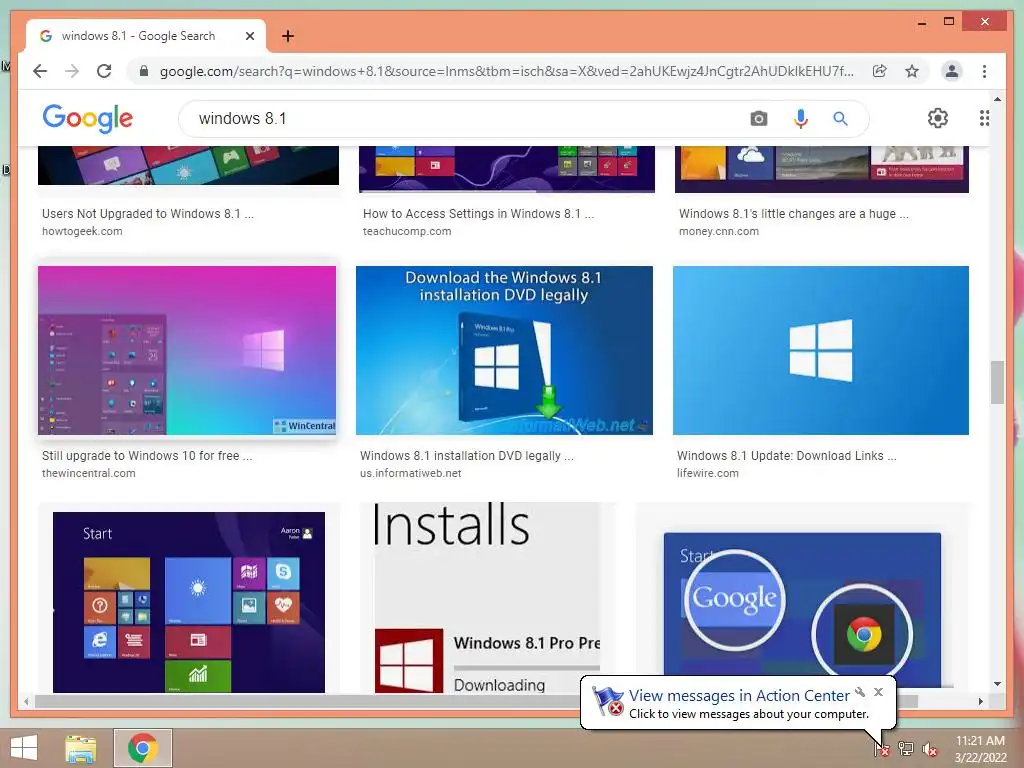The image size is (1024, 768).
Task: Click the horizontal scroll right arrow
Action: pos(980,701)
